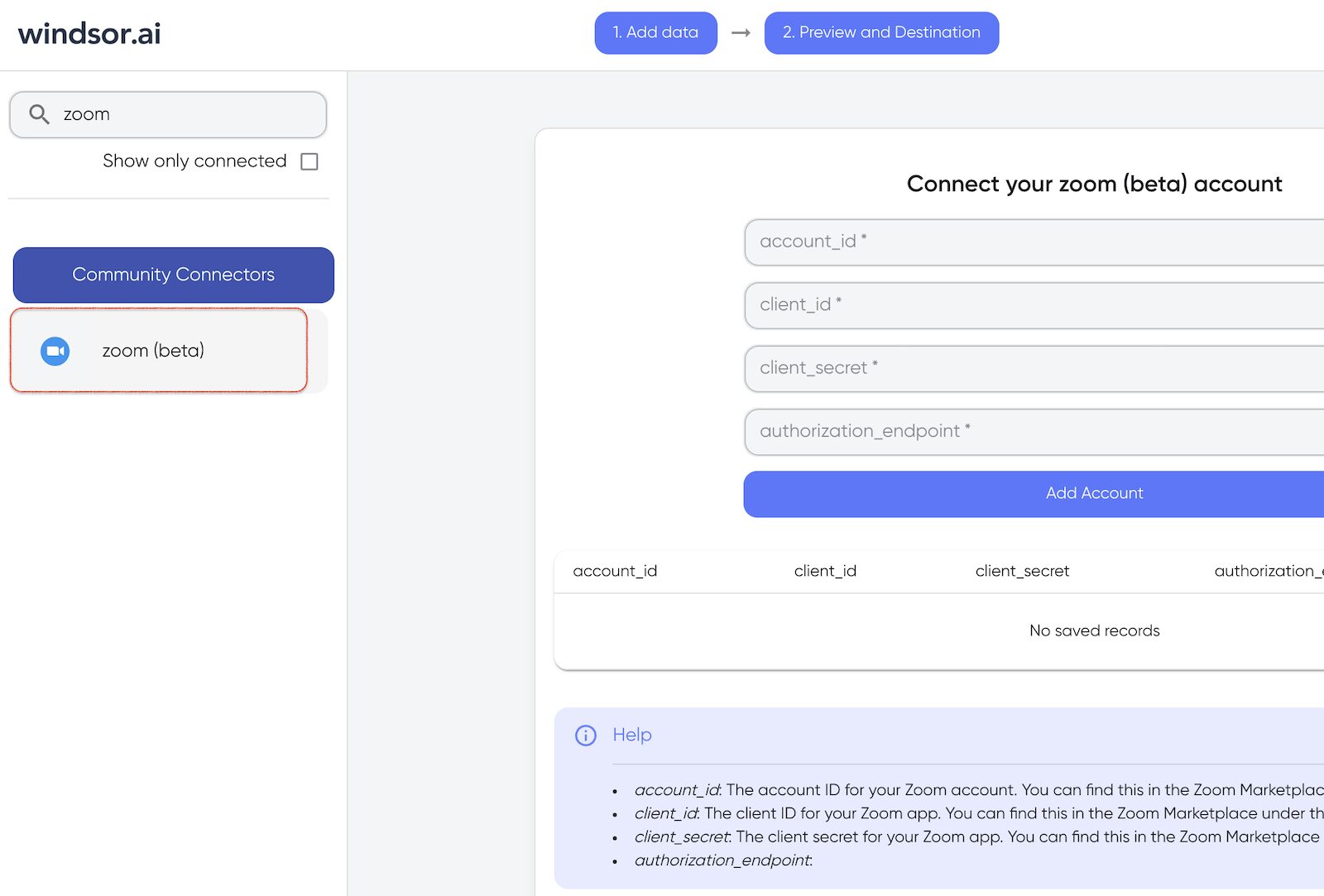Screen dimensions: 1324x896
Task: Click the client_id help description line
Action: (979, 813)
